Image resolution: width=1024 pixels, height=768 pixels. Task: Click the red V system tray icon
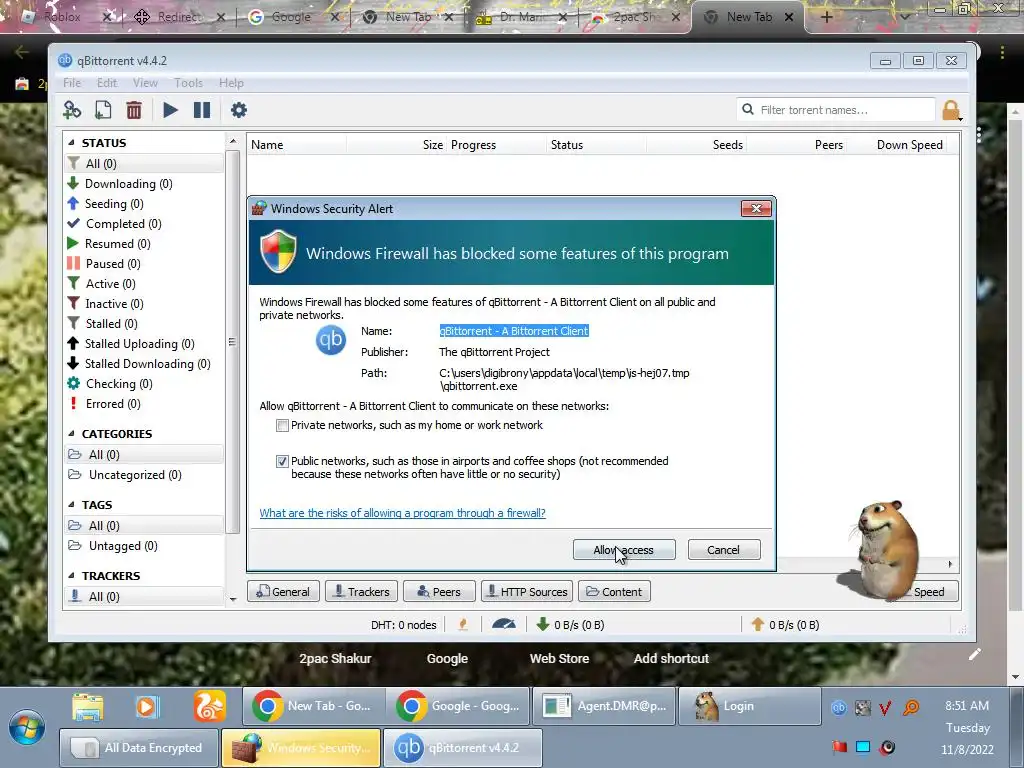[x=886, y=707]
